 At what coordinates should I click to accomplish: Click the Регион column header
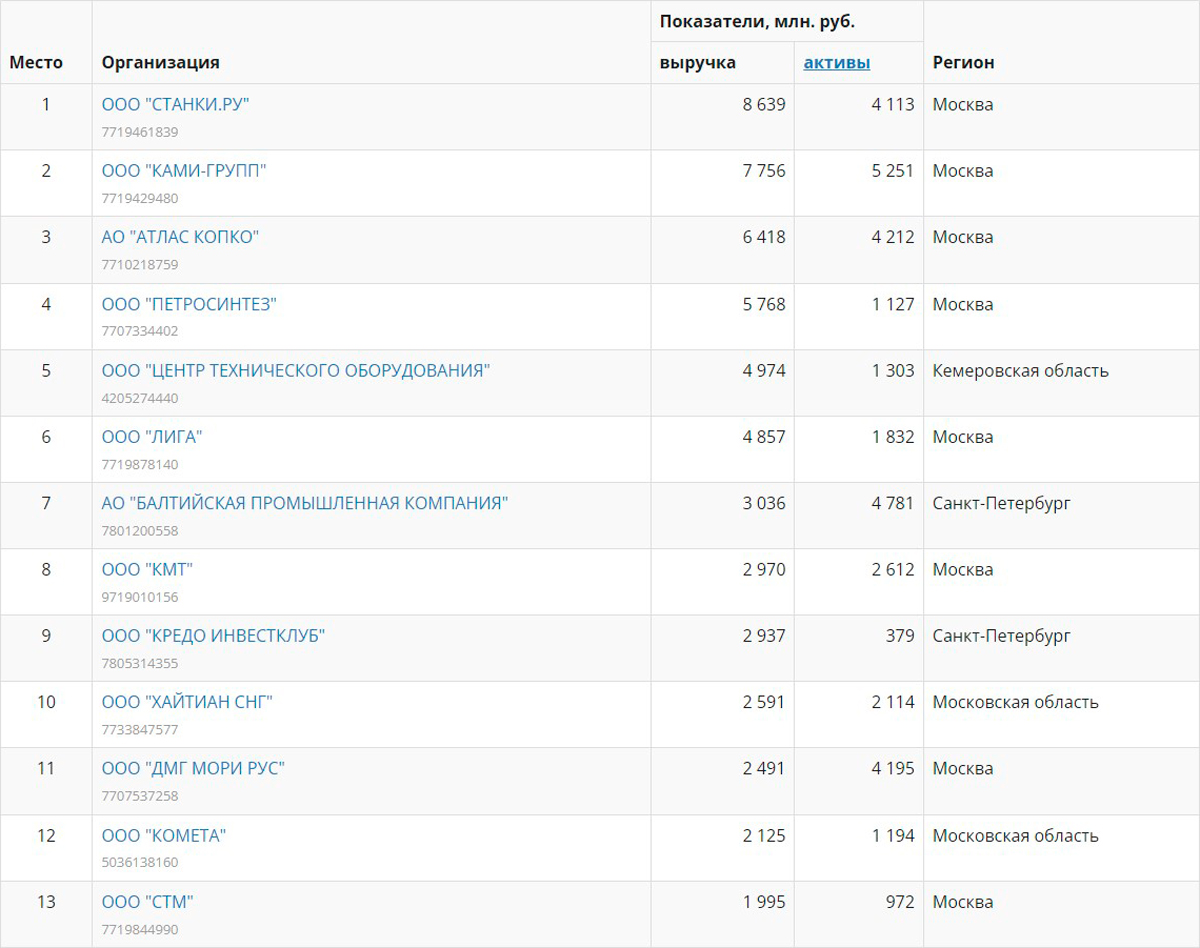pos(963,63)
